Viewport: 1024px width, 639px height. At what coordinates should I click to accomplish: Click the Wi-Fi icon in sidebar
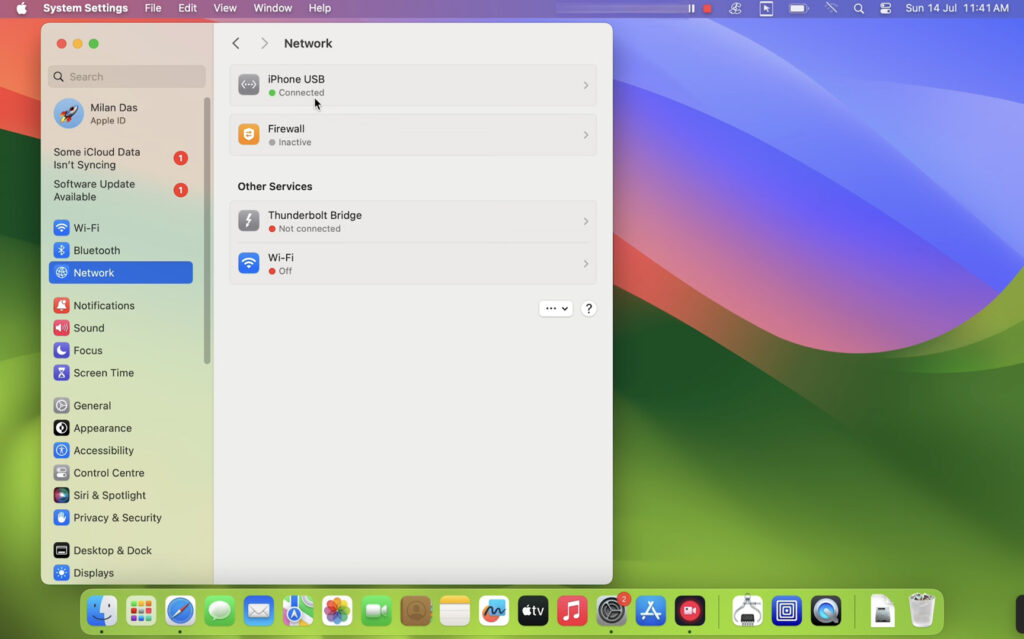click(x=62, y=228)
